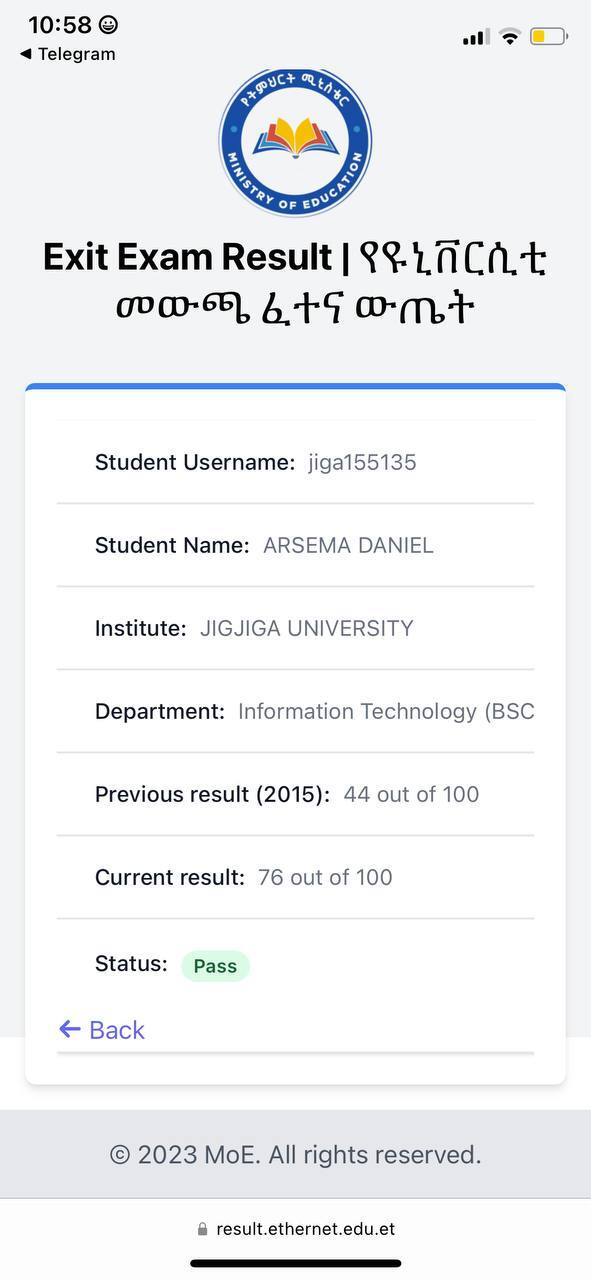Tap the home indicator bar at bottom
Image resolution: width=591 pixels, height=1280 pixels.
tap(296, 1264)
